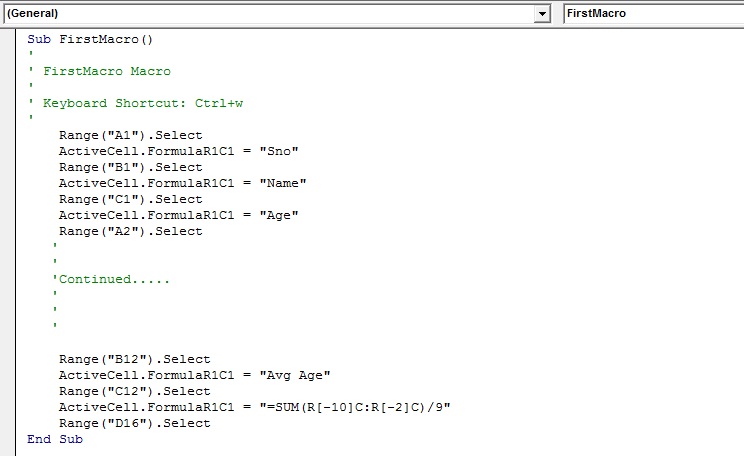Click the 'FirstMacro Macro' comment line
744x456 pixels.
tap(100, 71)
